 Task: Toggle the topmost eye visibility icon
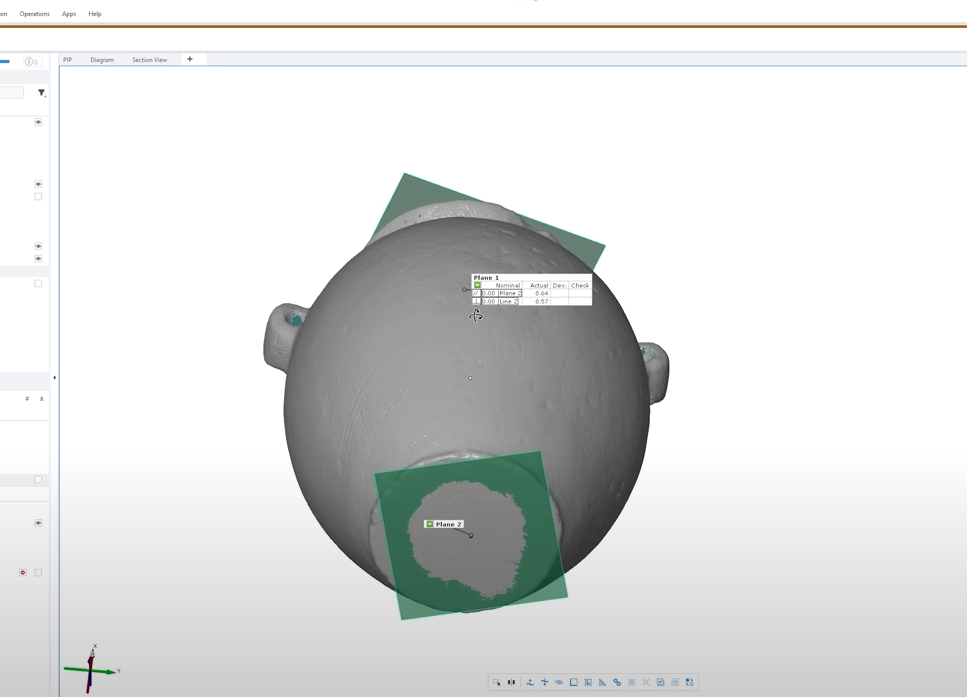[x=38, y=122]
